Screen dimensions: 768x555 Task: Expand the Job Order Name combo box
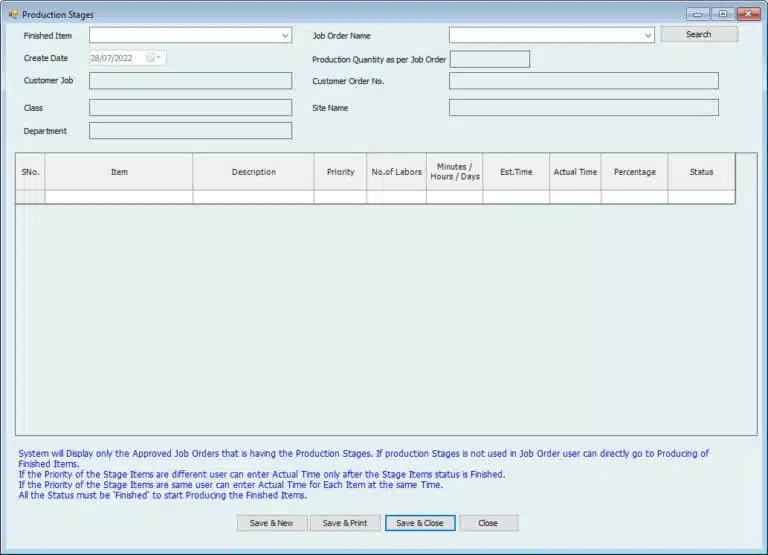point(647,35)
